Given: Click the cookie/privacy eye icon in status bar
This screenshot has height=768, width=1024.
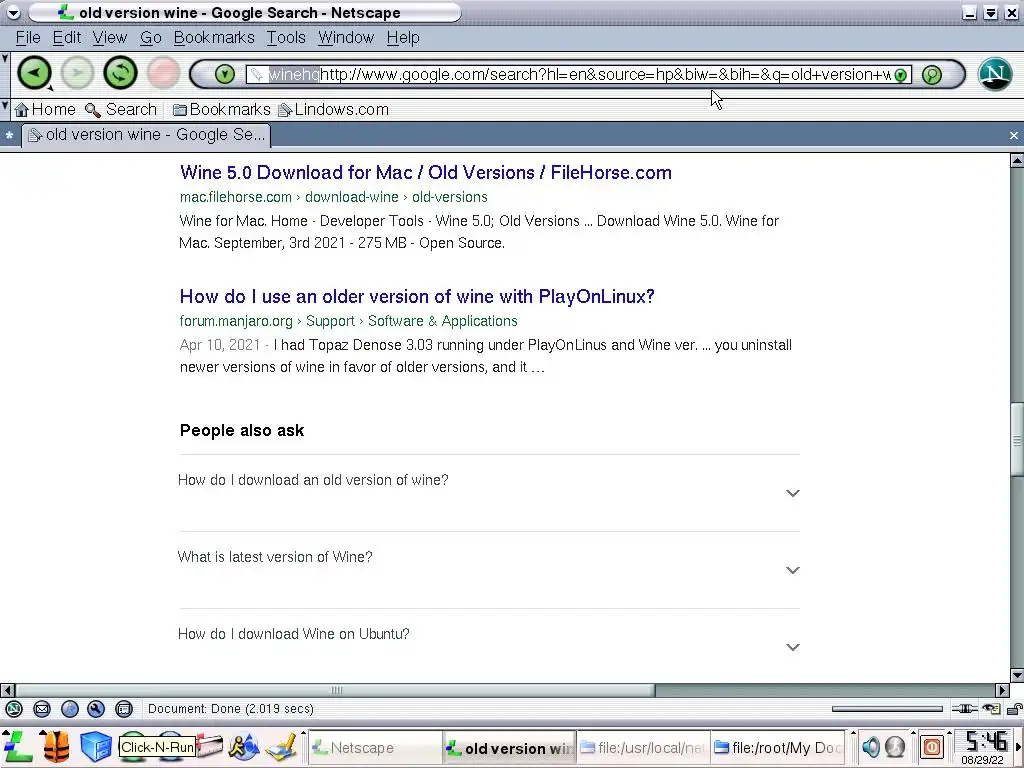Looking at the screenshot, I should [991, 709].
